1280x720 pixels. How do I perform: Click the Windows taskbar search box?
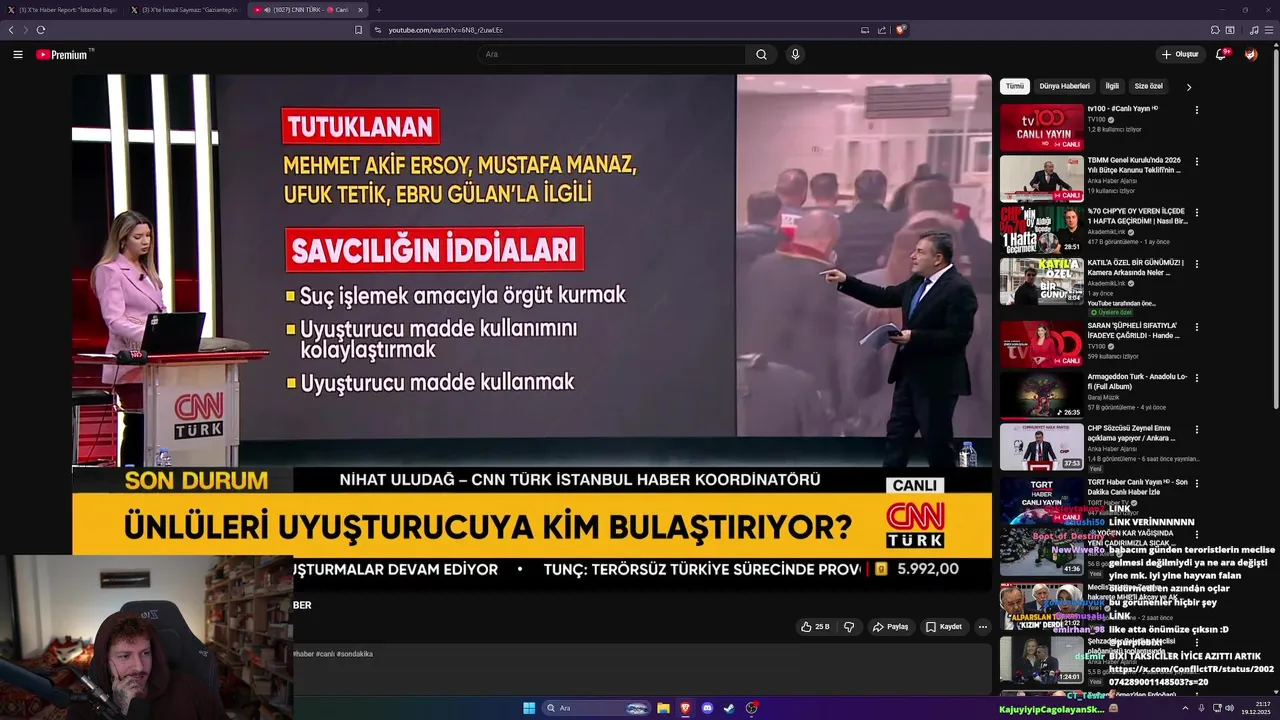point(596,708)
